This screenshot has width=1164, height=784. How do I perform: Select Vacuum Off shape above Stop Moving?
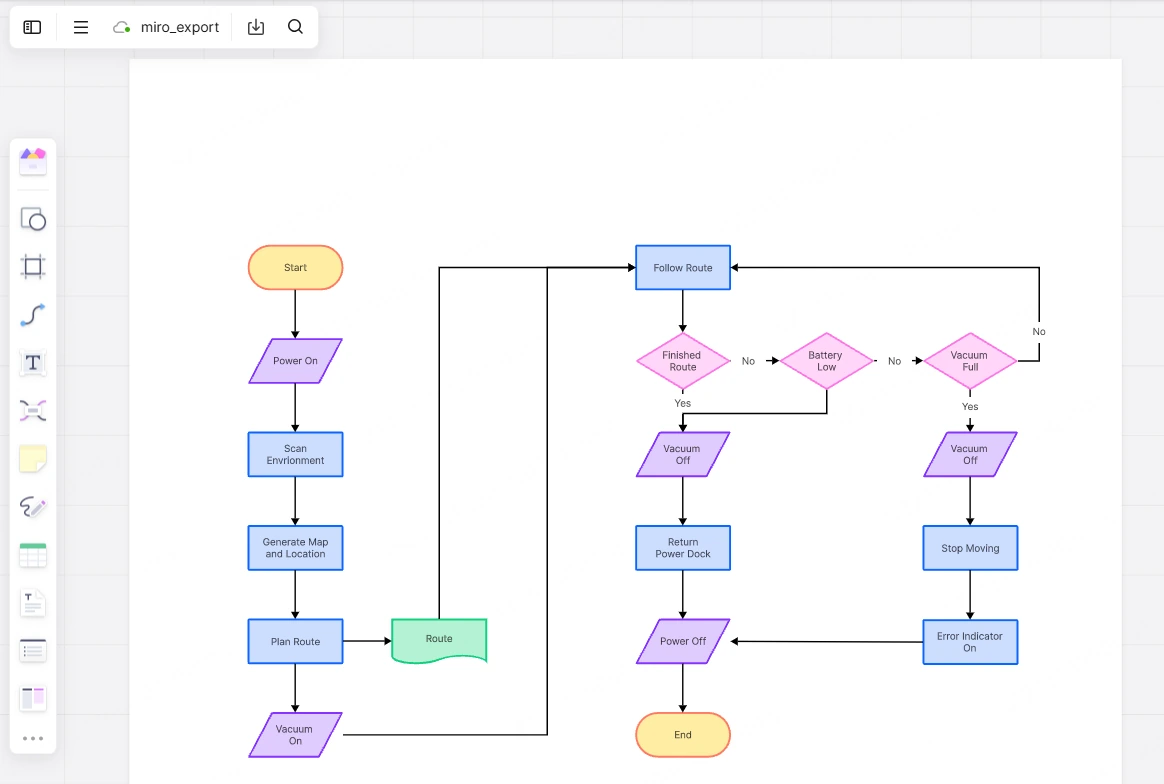970,454
